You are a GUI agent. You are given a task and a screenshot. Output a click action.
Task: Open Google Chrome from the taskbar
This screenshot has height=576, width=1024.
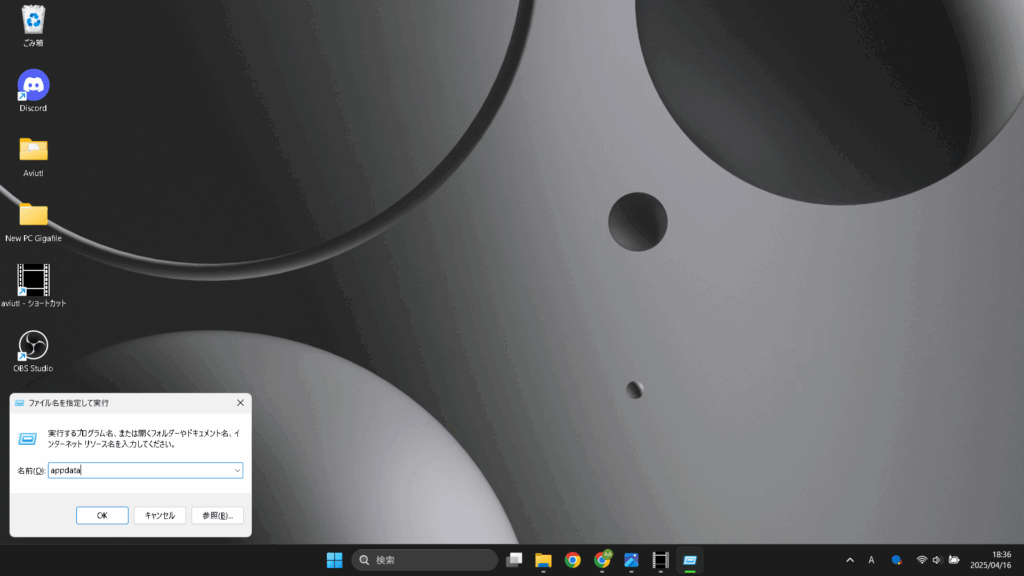(x=572, y=560)
